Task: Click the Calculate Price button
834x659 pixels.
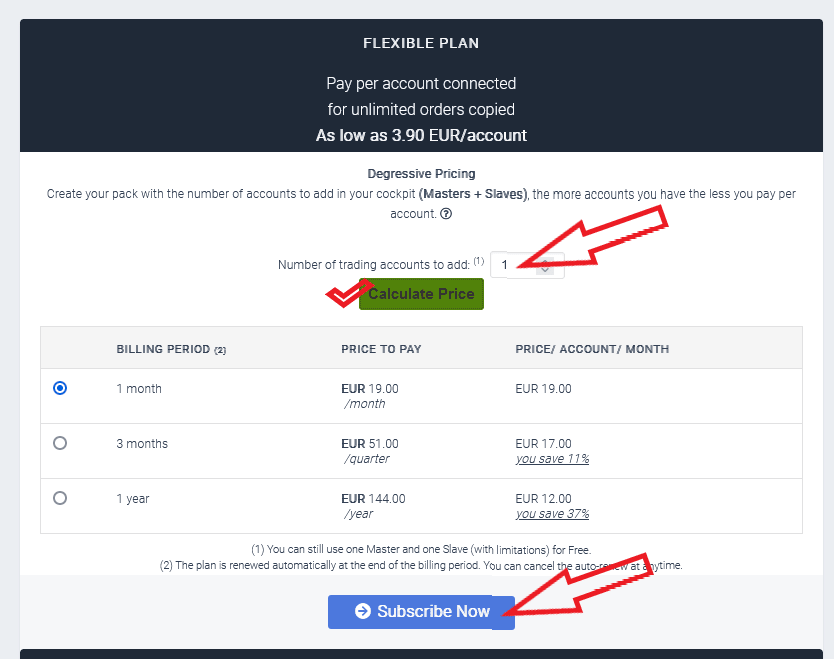Action: [x=421, y=294]
